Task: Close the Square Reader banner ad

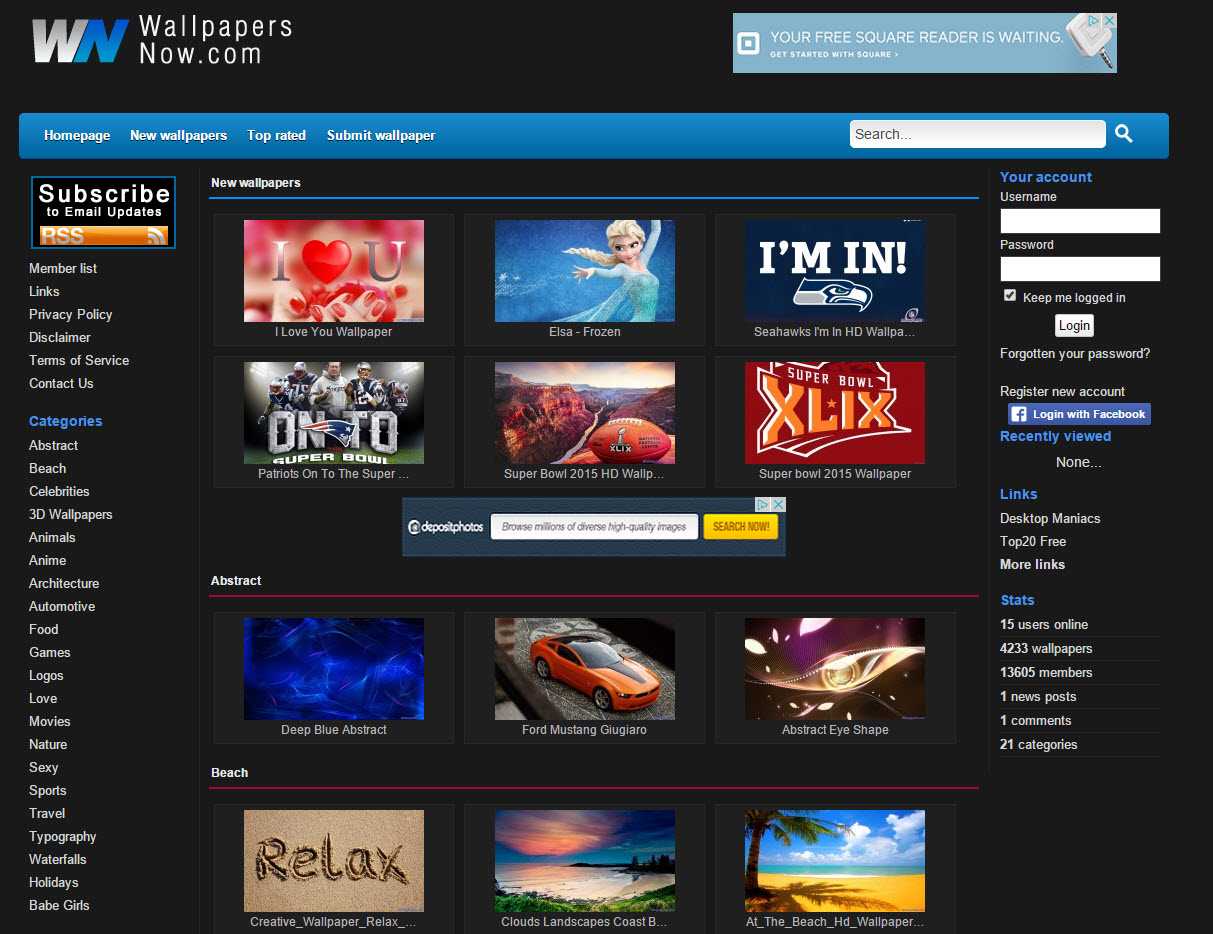Action: tap(1108, 21)
